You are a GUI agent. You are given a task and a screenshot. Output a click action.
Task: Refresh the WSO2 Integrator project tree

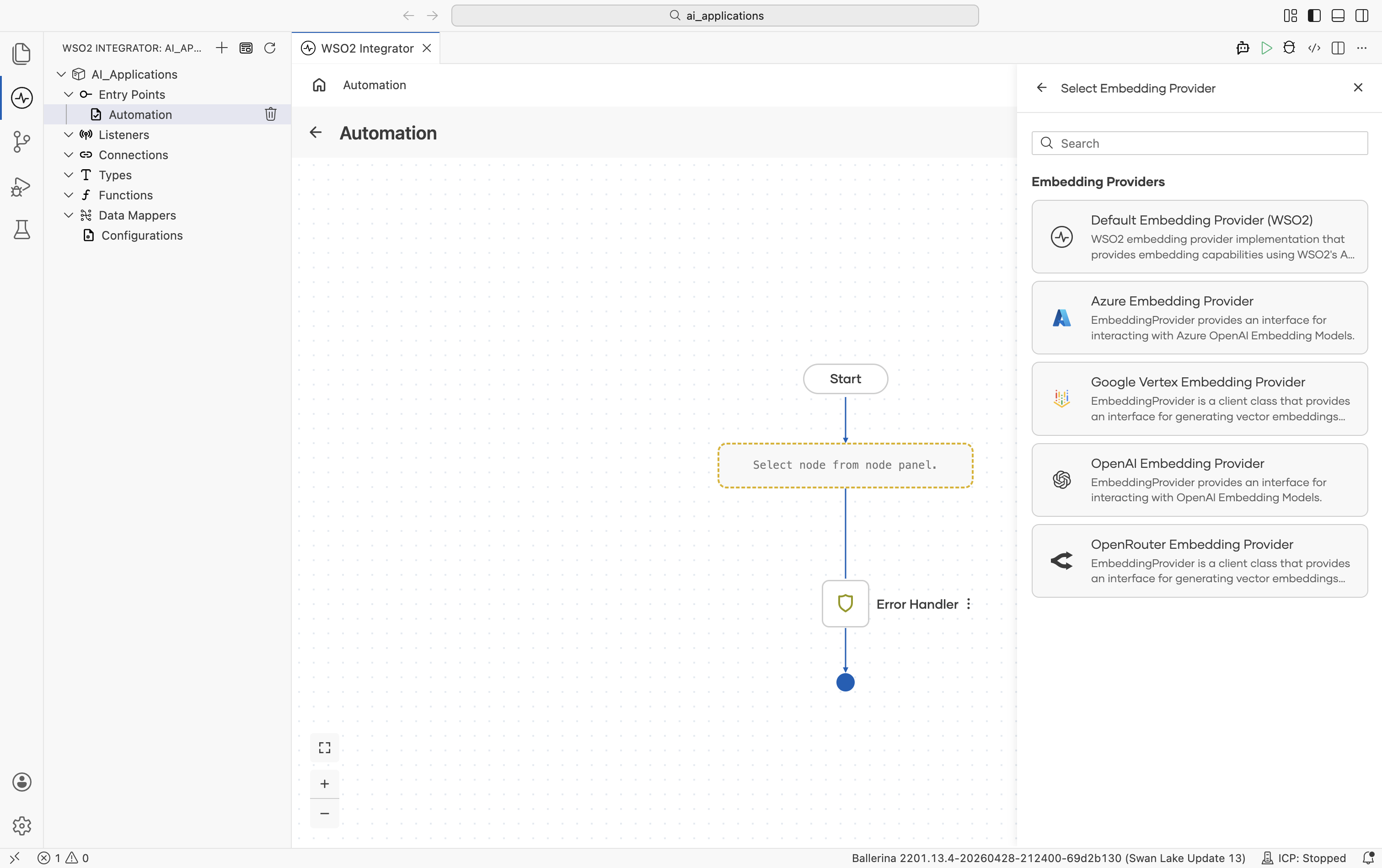(270, 48)
